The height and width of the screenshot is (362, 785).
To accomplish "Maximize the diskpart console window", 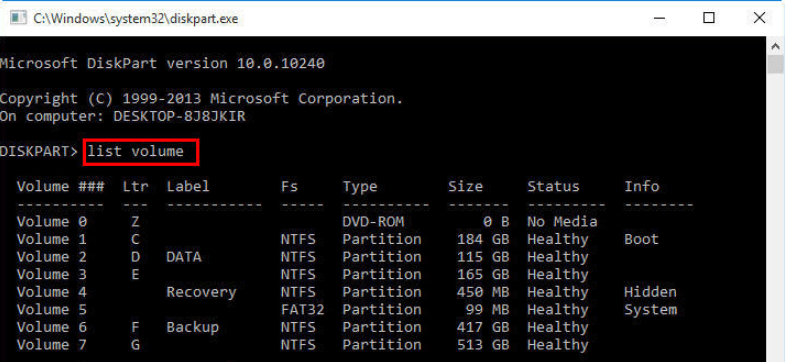I will pyautogui.click(x=709, y=19).
